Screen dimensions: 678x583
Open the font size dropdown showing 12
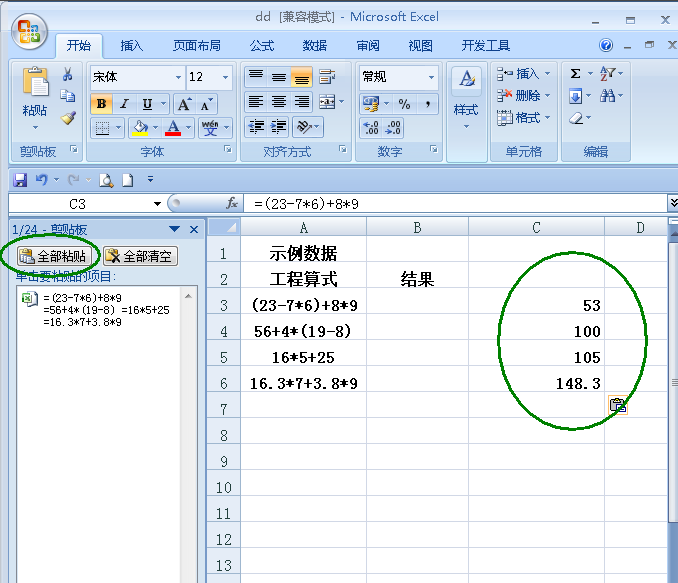pyautogui.click(x=226, y=77)
